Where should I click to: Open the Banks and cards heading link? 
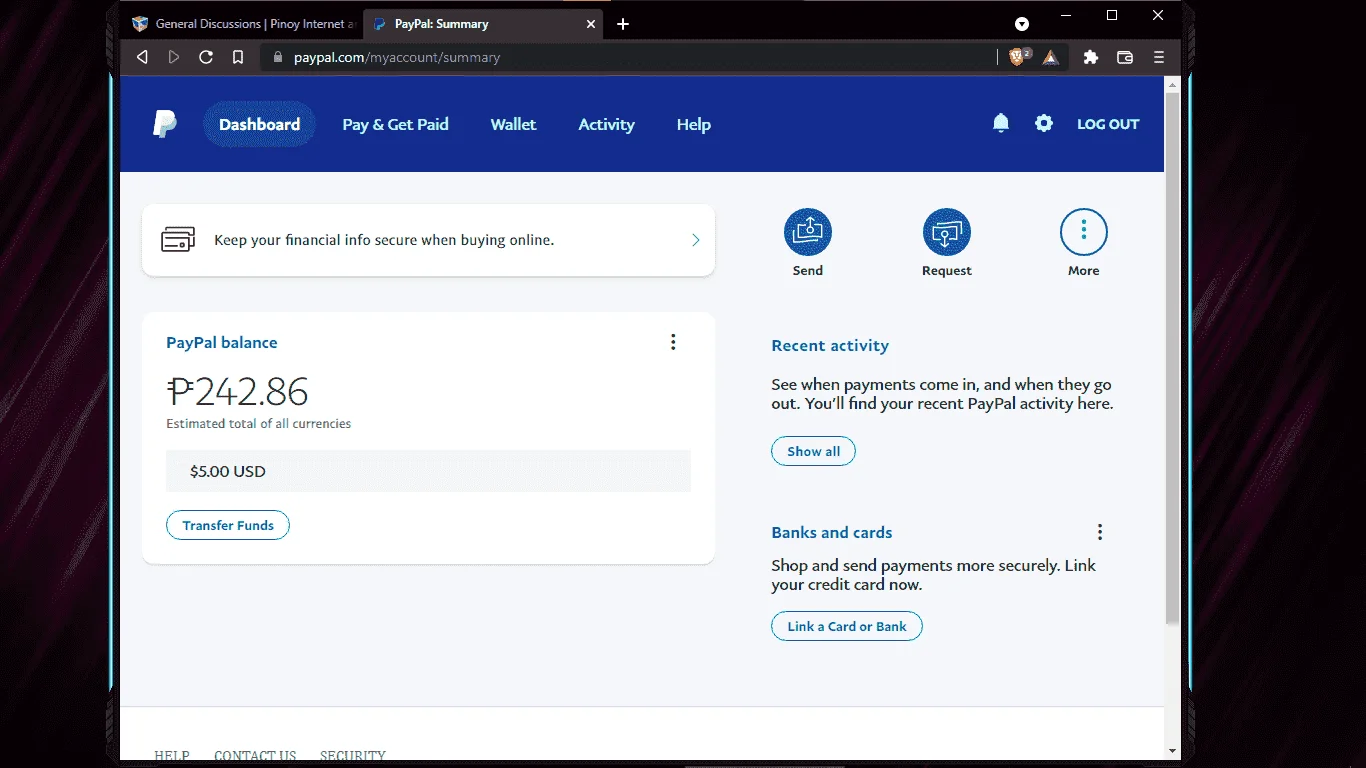point(832,532)
